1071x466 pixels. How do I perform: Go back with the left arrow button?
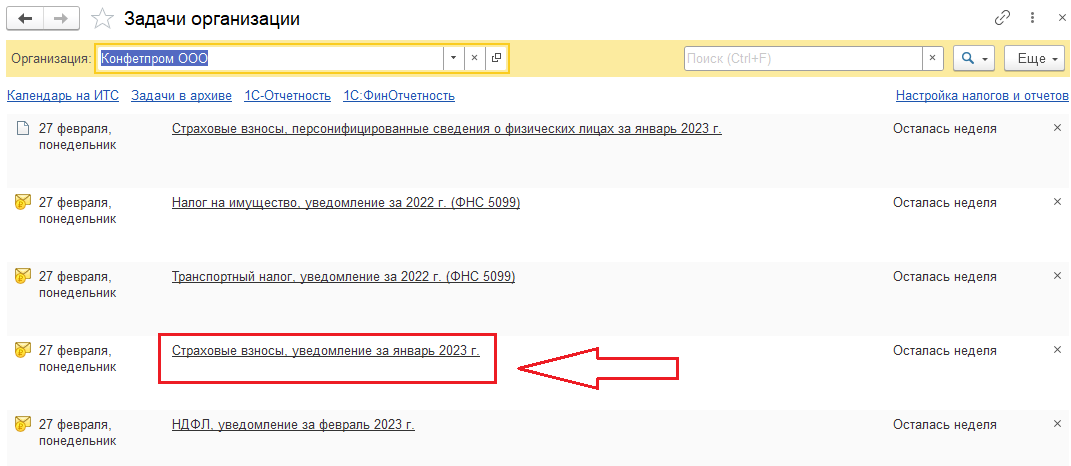(24, 18)
